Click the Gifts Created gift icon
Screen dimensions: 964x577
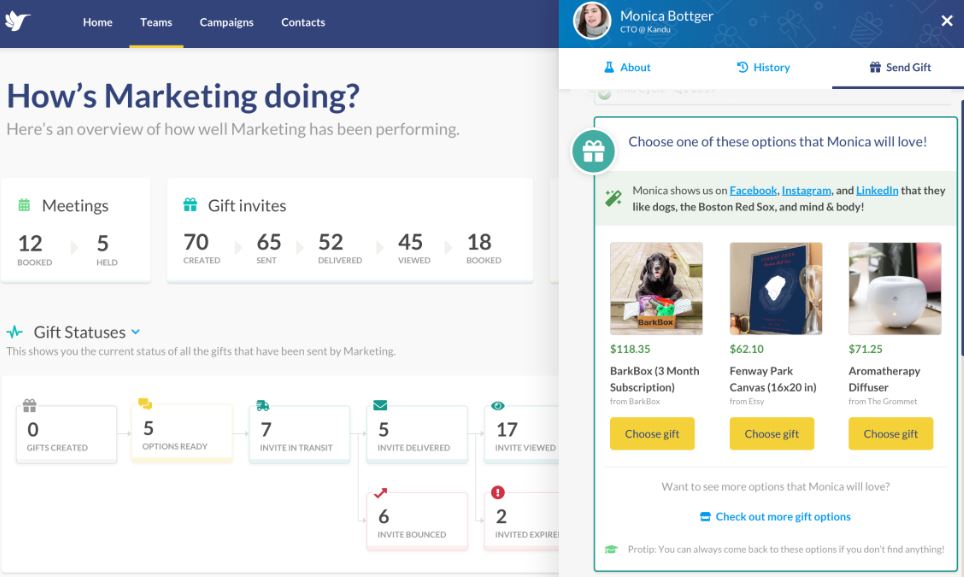click(x=30, y=406)
